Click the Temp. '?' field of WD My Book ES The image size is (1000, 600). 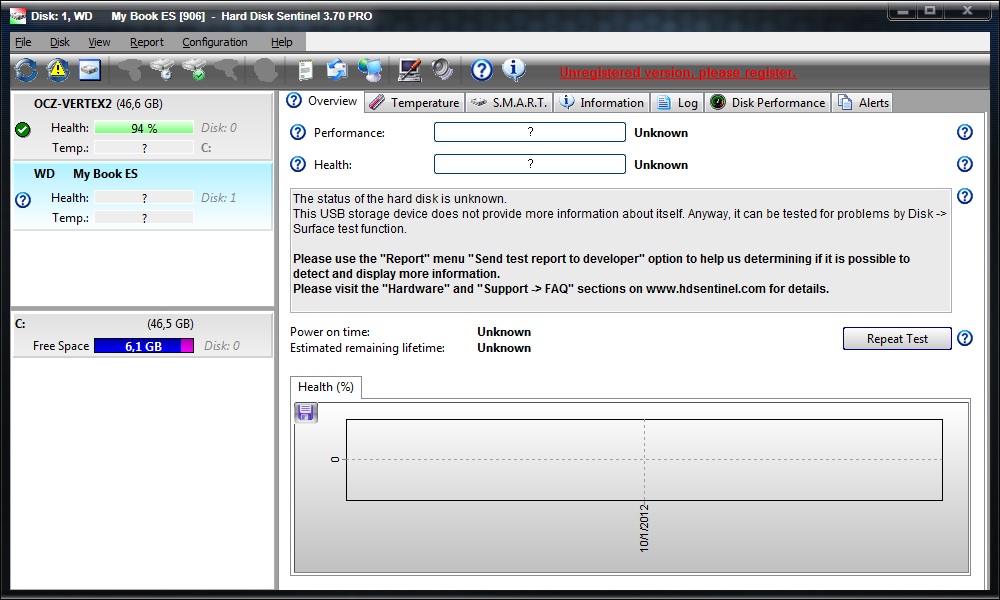pos(143,218)
